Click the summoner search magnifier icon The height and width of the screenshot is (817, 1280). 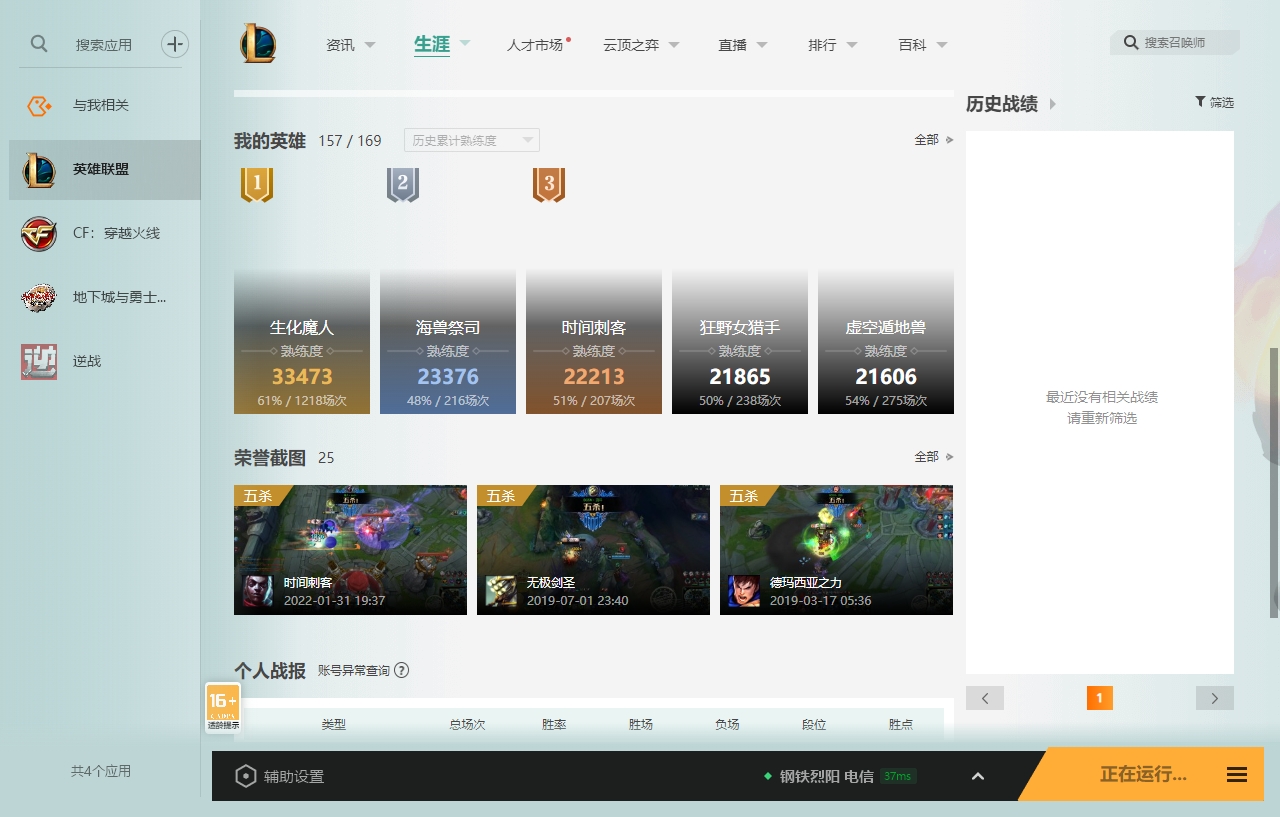(1131, 43)
